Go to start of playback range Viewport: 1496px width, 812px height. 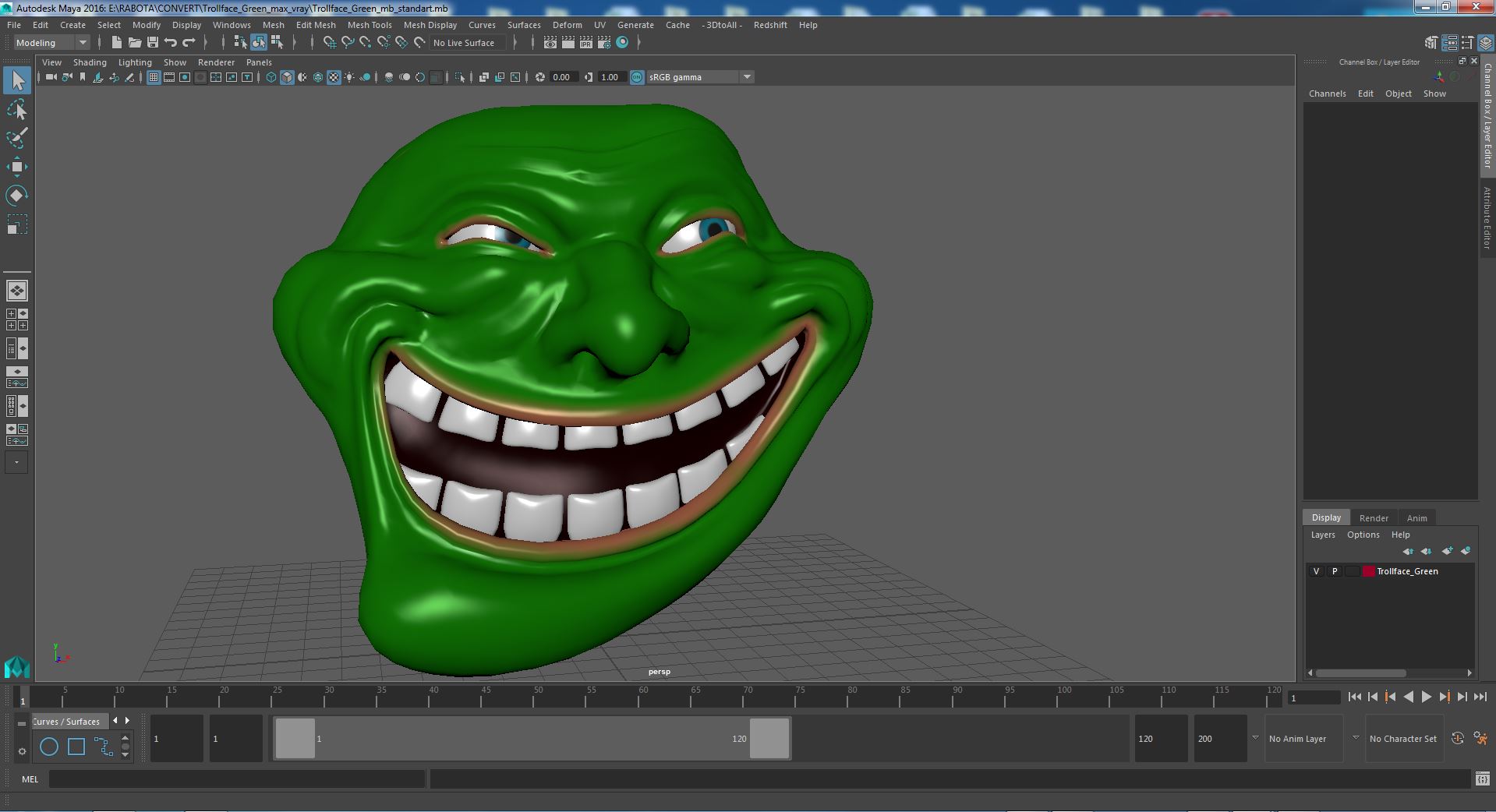[1354, 697]
